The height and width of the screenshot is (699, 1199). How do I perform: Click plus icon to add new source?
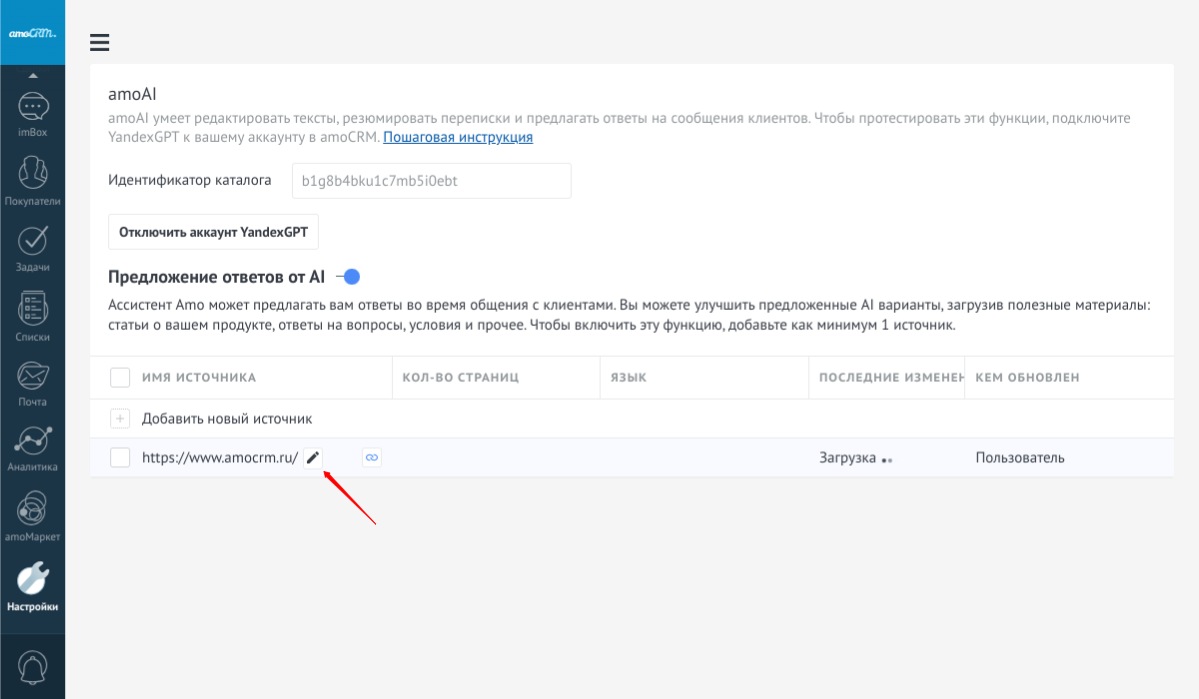click(120, 419)
